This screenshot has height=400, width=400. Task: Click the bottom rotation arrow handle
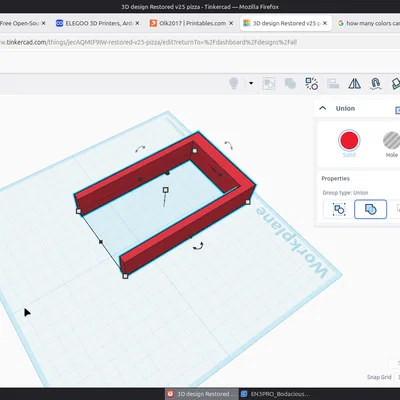pos(198,246)
